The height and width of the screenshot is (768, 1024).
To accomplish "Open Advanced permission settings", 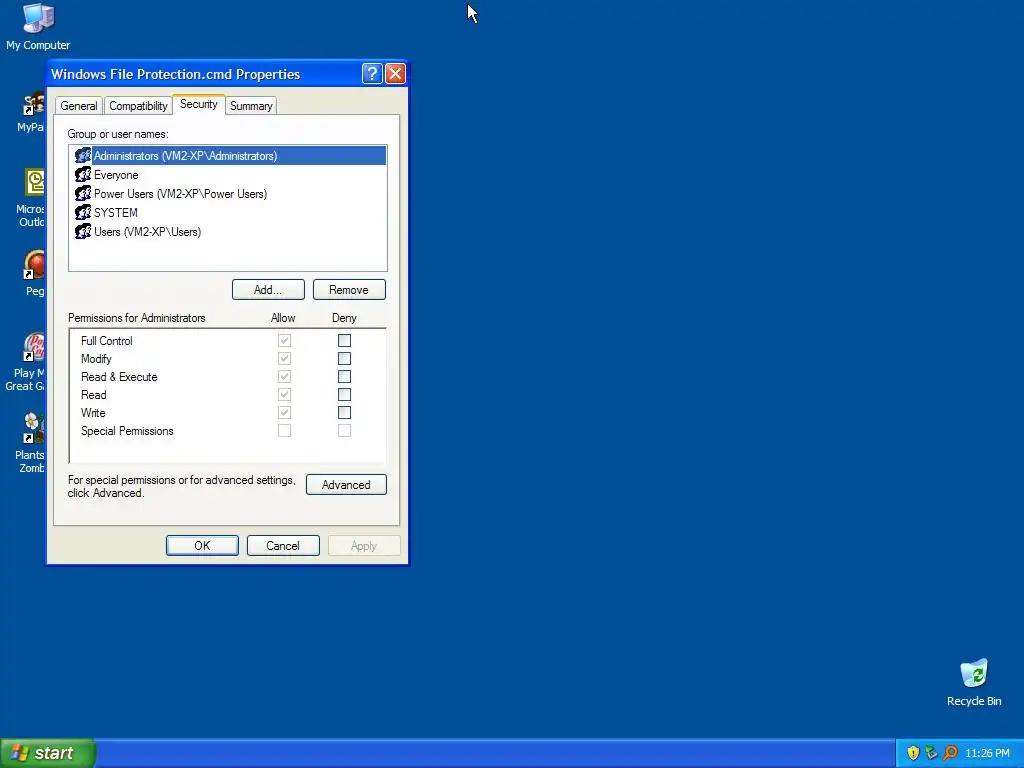I will point(346,485).
